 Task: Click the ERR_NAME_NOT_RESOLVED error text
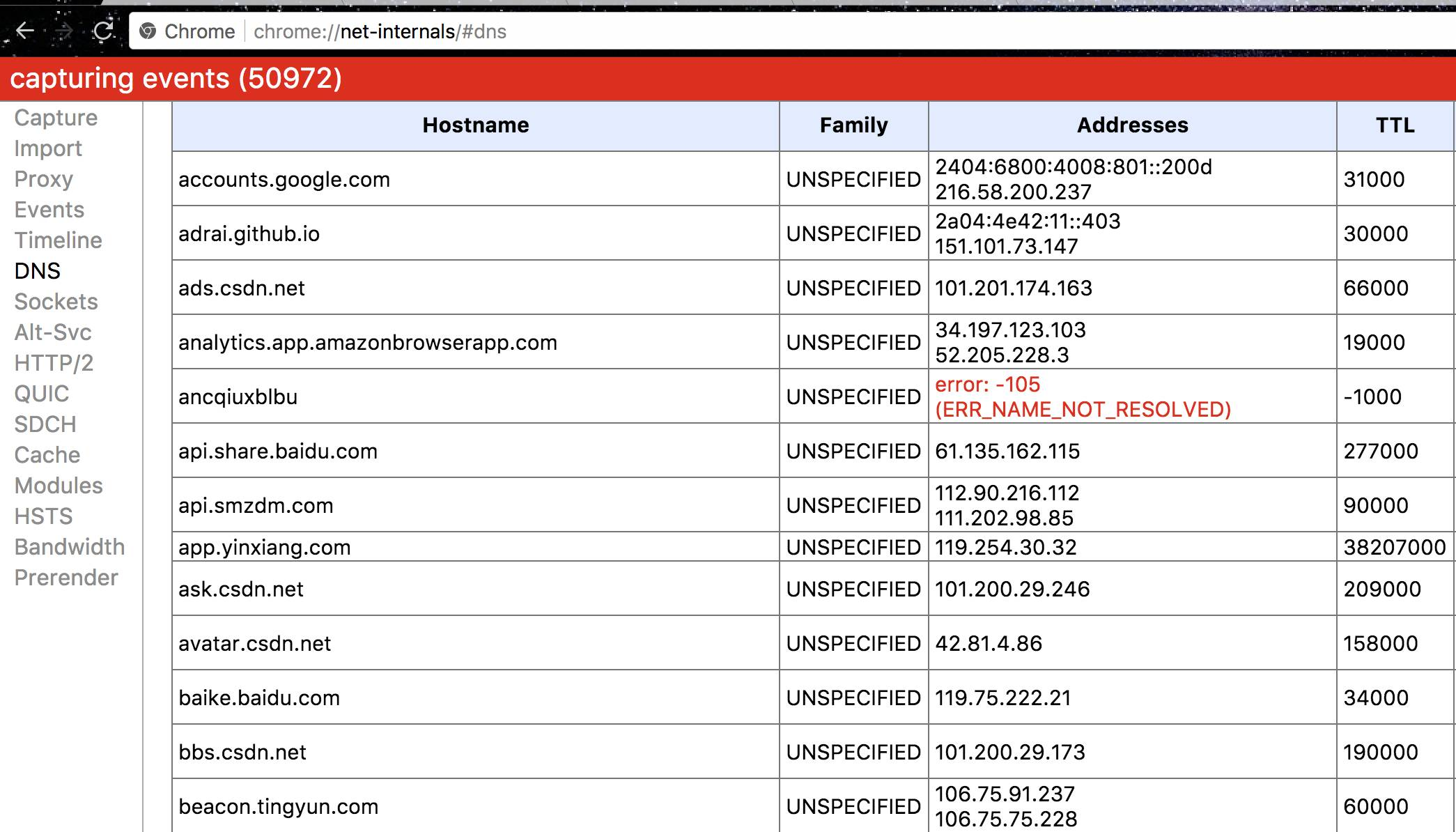tap(1083, 409)
